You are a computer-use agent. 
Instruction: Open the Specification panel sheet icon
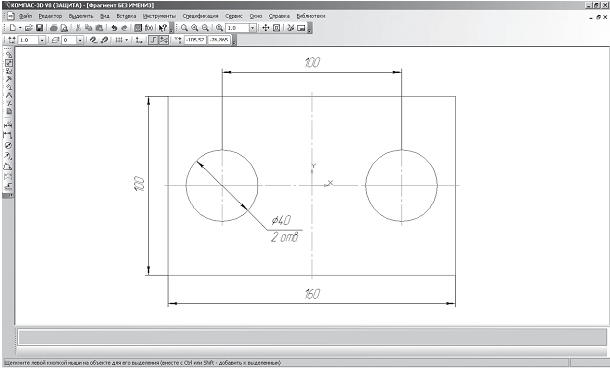[x=9, y=111]
